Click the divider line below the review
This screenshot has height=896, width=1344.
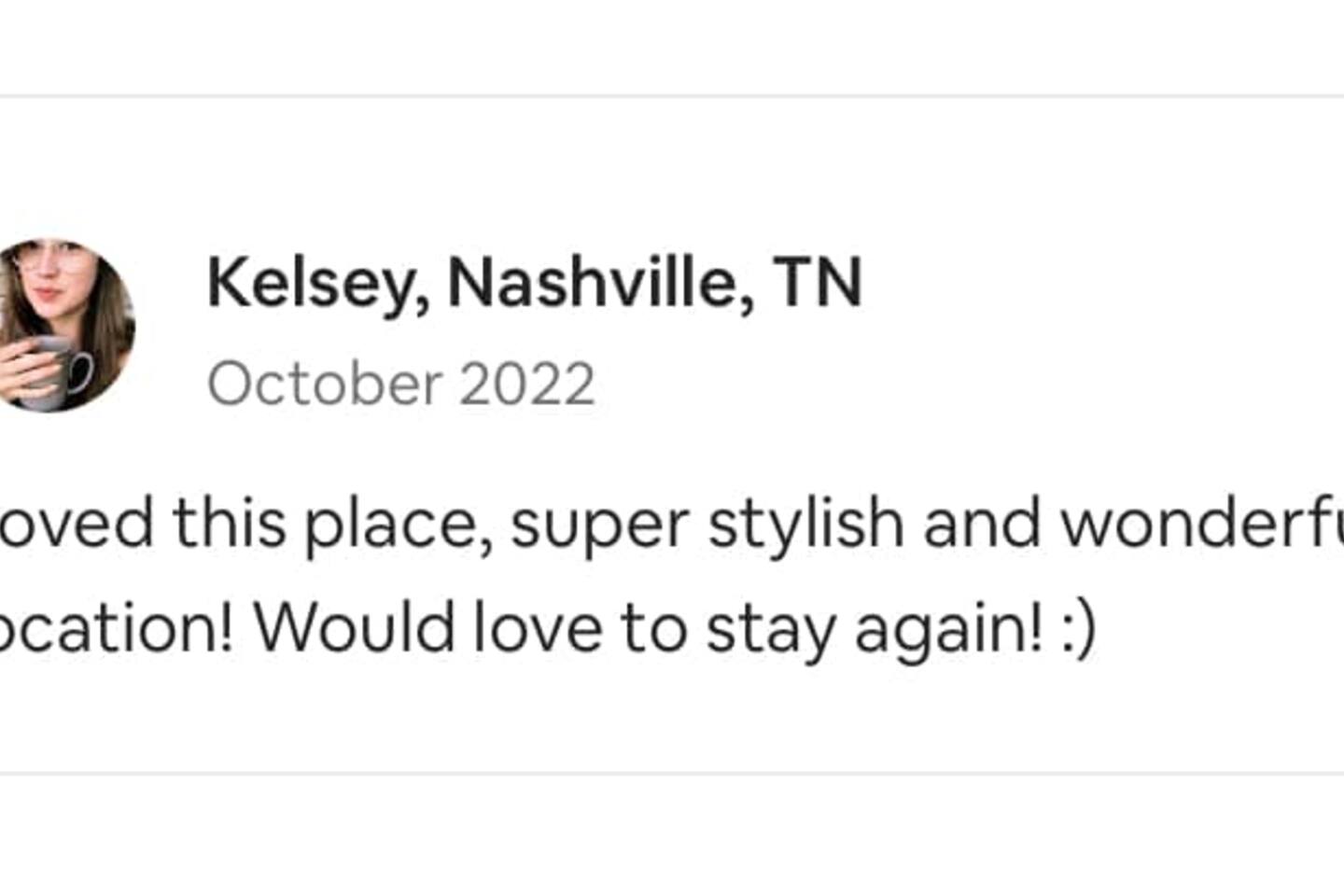coord(672,773)
